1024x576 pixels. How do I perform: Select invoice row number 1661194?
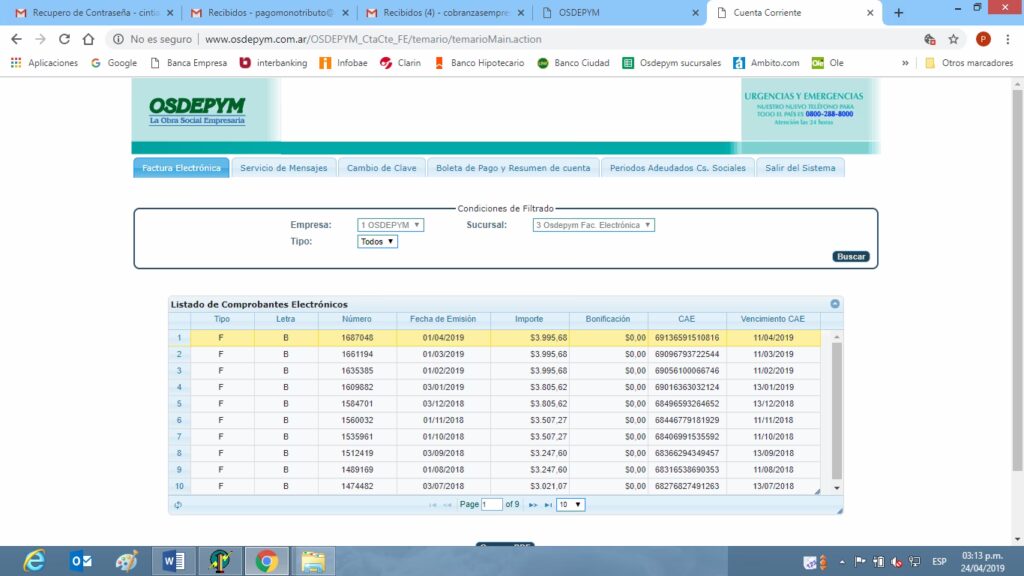click(356, 354)
